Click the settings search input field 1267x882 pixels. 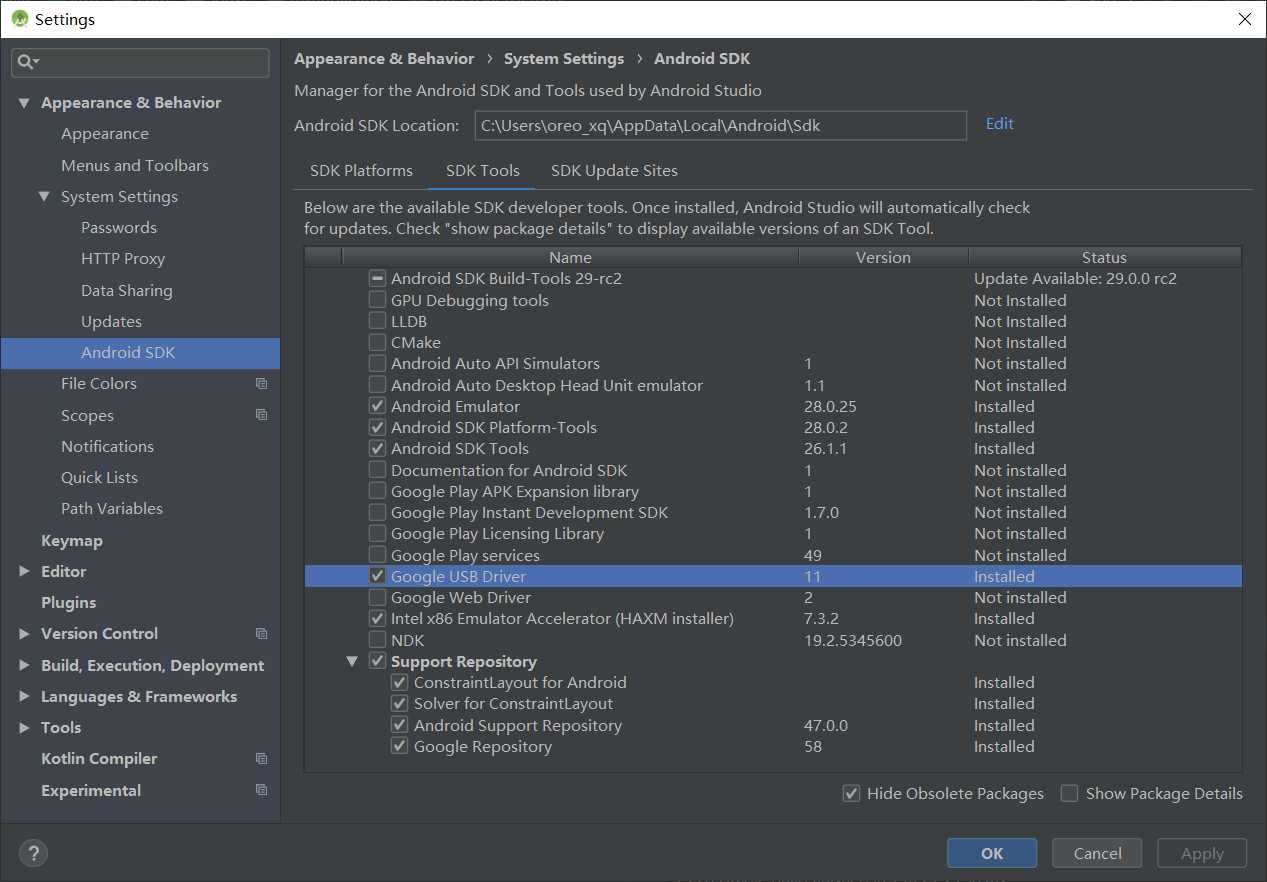point(141,62)
